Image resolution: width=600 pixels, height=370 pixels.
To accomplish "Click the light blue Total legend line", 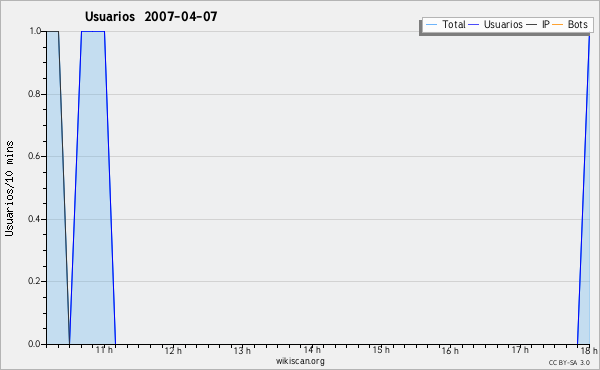I will tap(431, 25).
